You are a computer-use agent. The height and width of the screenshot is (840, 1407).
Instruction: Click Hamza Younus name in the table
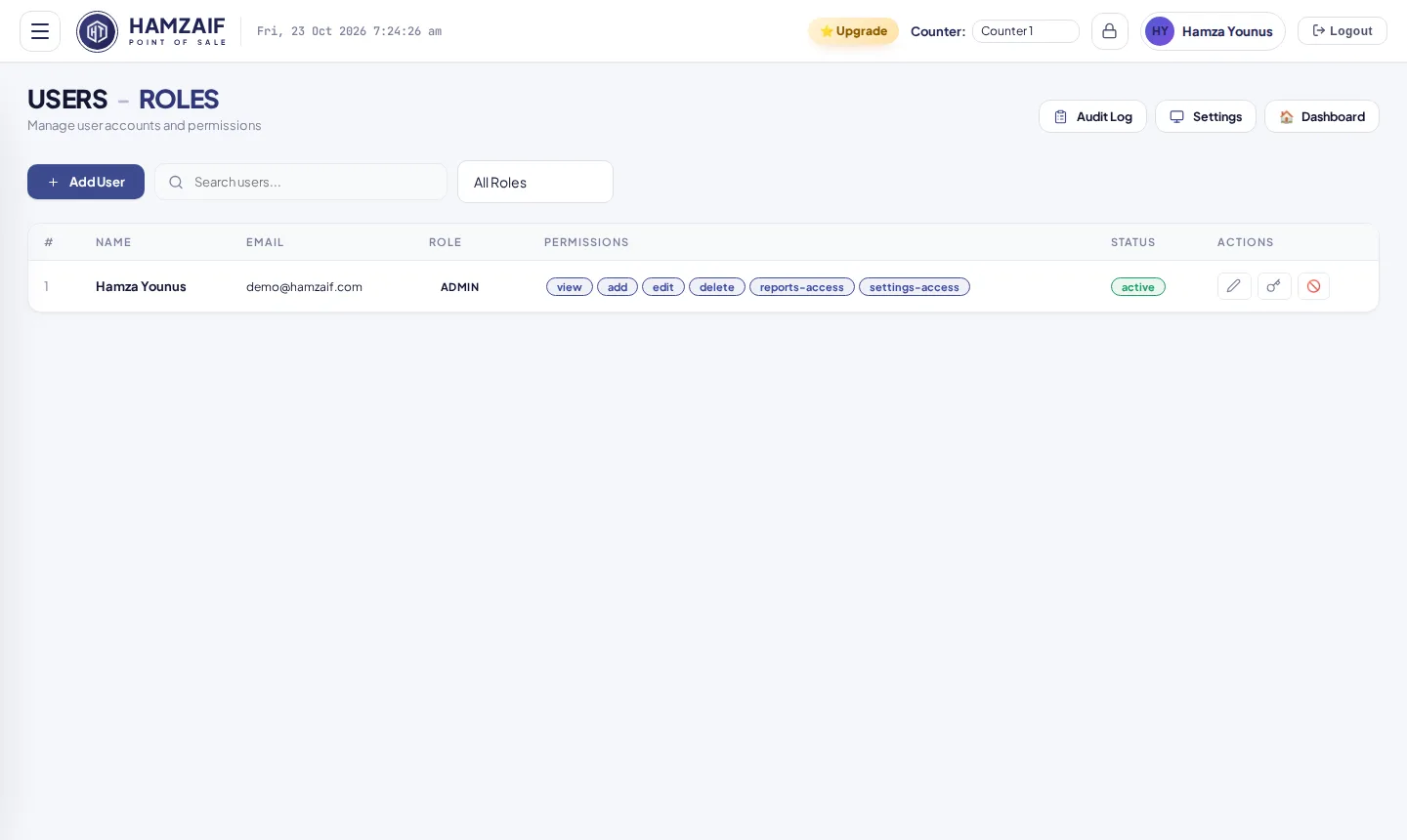pyautogui.click(x=141, y=286)
